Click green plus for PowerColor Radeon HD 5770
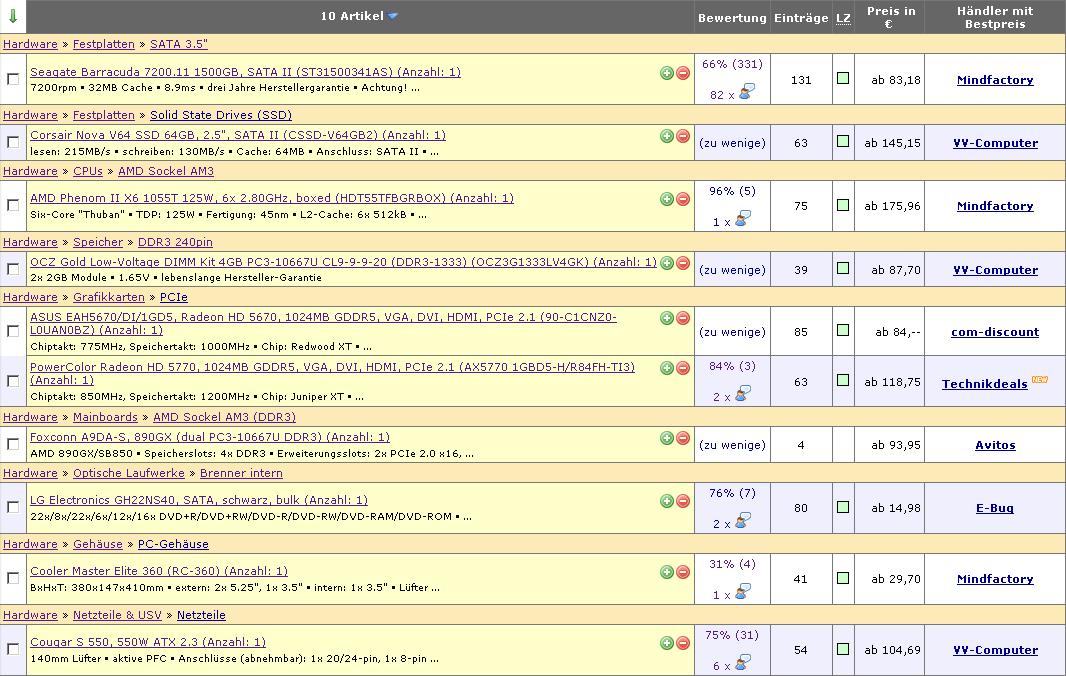Screen dimensions: 1066x676 coord(667,368)
